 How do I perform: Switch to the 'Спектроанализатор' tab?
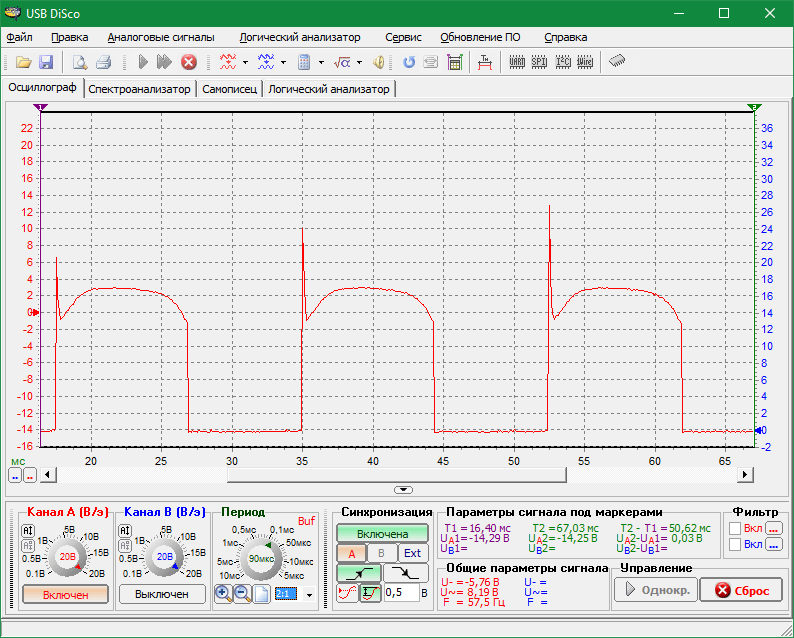pyautogui.click(x=139, y=89)
